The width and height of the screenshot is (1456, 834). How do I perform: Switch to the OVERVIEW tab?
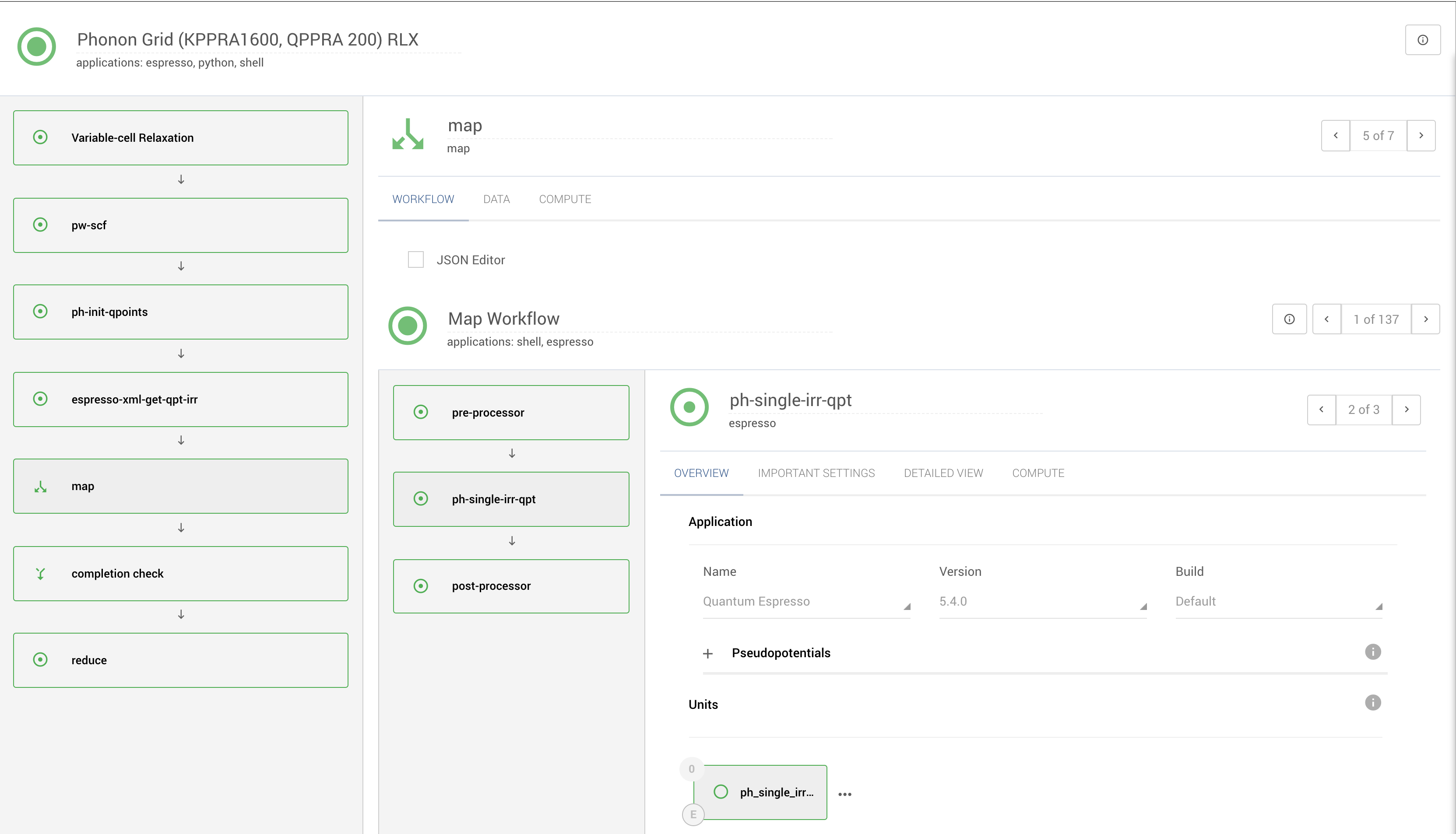[x=701, y=473]
